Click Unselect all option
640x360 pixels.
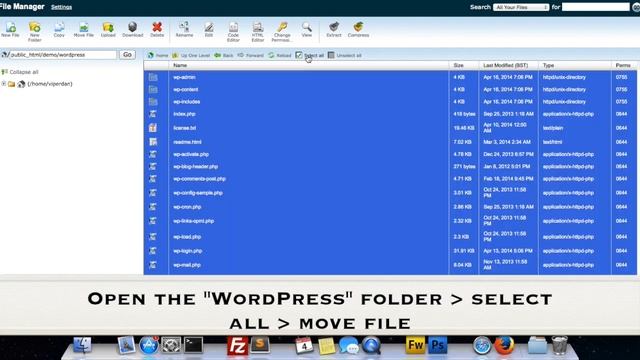point(344,55)
